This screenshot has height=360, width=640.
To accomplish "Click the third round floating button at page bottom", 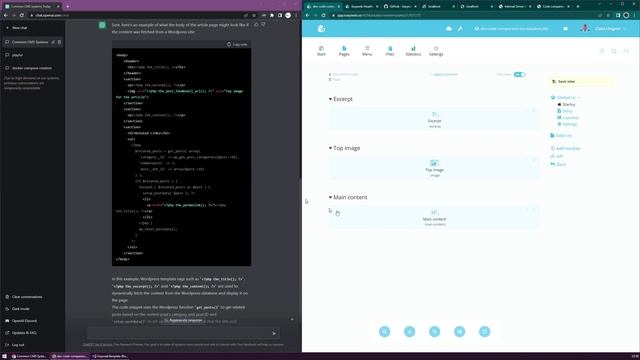I will point(435,331).
